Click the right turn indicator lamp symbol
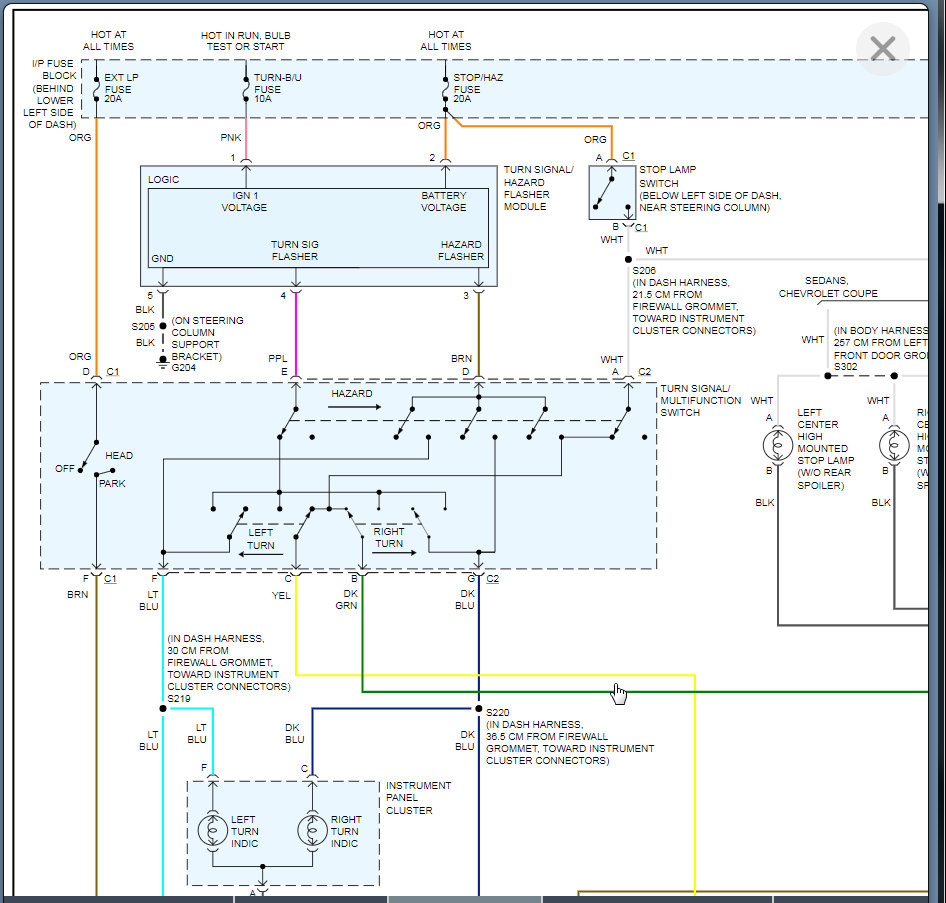The height and width of the screenshot is (903, 946). 313,831
